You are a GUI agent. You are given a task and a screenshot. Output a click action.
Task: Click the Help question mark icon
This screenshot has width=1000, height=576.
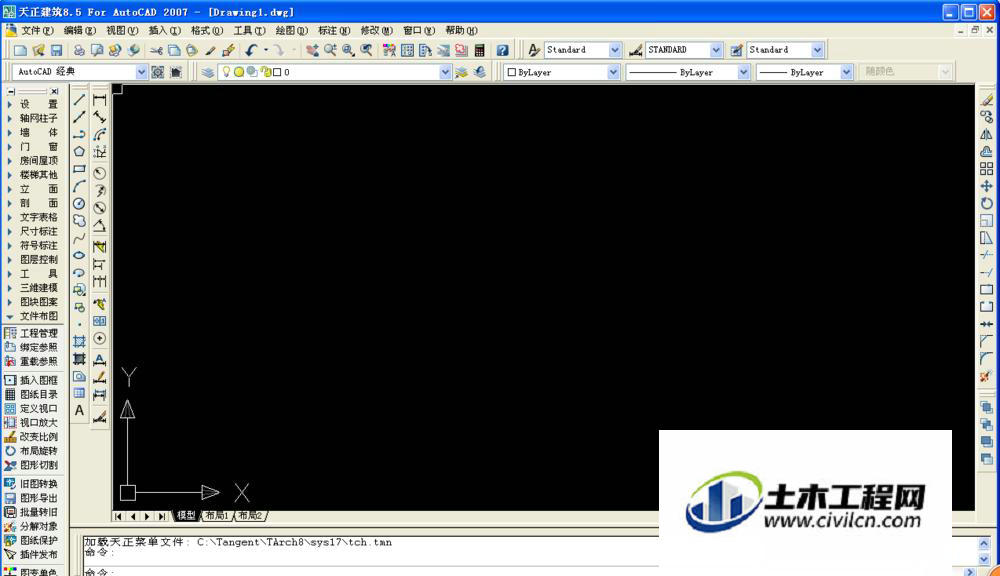tap(503, 50)
